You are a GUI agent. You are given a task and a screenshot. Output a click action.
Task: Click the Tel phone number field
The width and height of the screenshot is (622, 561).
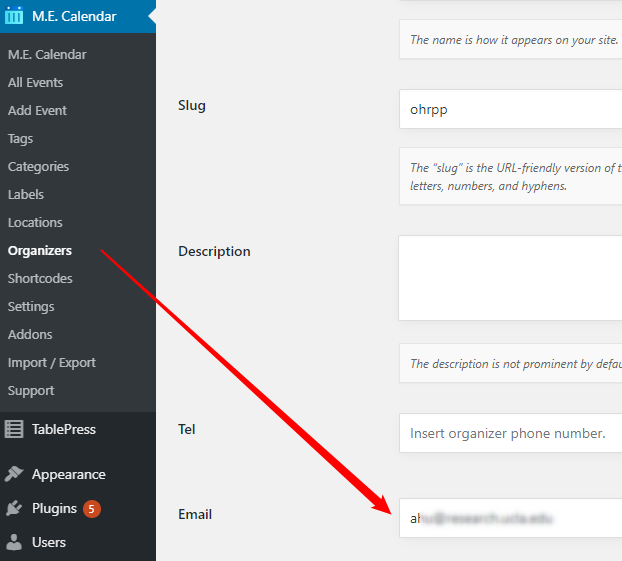point(510,433)
